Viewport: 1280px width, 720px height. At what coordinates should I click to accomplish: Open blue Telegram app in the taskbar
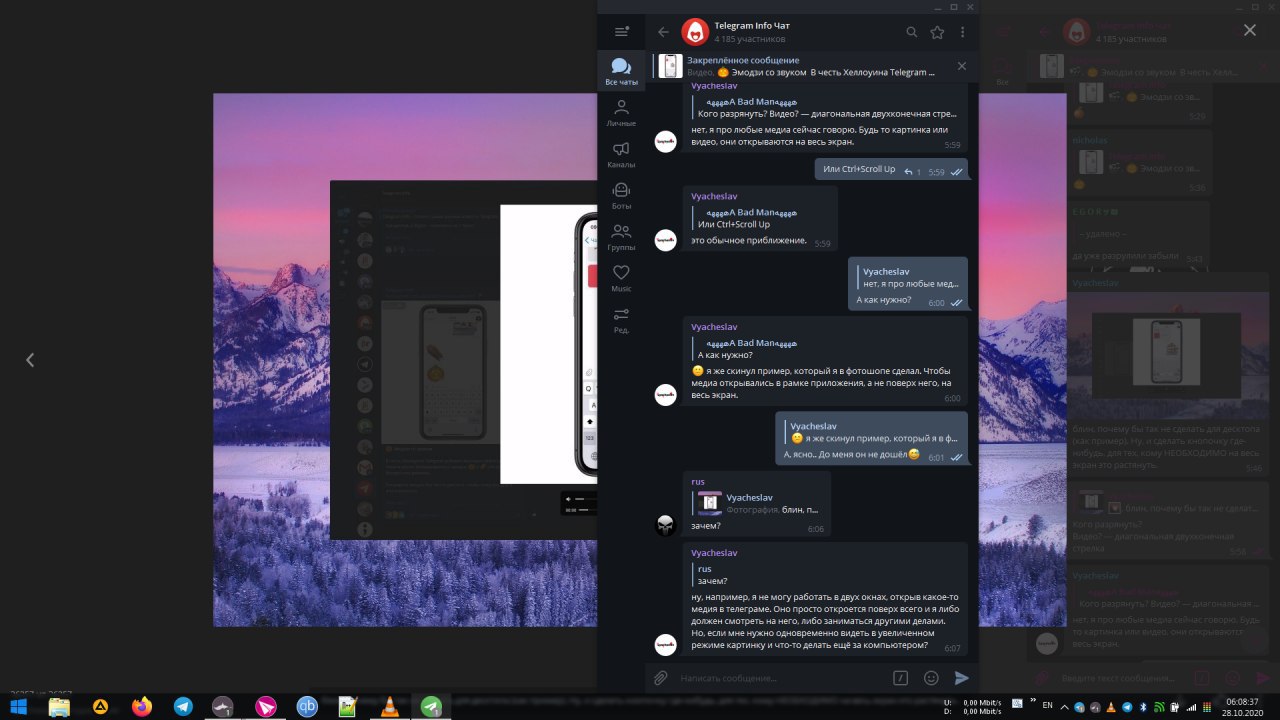click(183, 706)
